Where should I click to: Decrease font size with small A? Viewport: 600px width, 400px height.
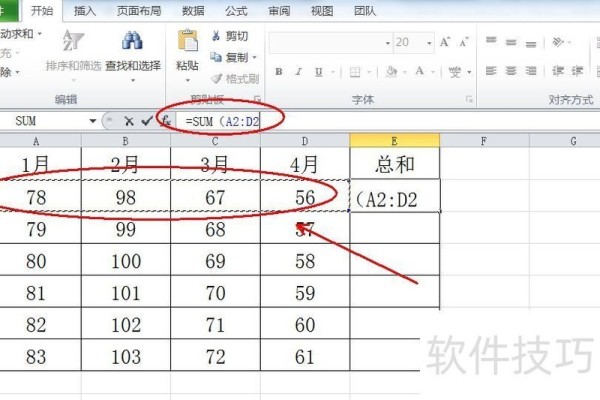(464, 42)
